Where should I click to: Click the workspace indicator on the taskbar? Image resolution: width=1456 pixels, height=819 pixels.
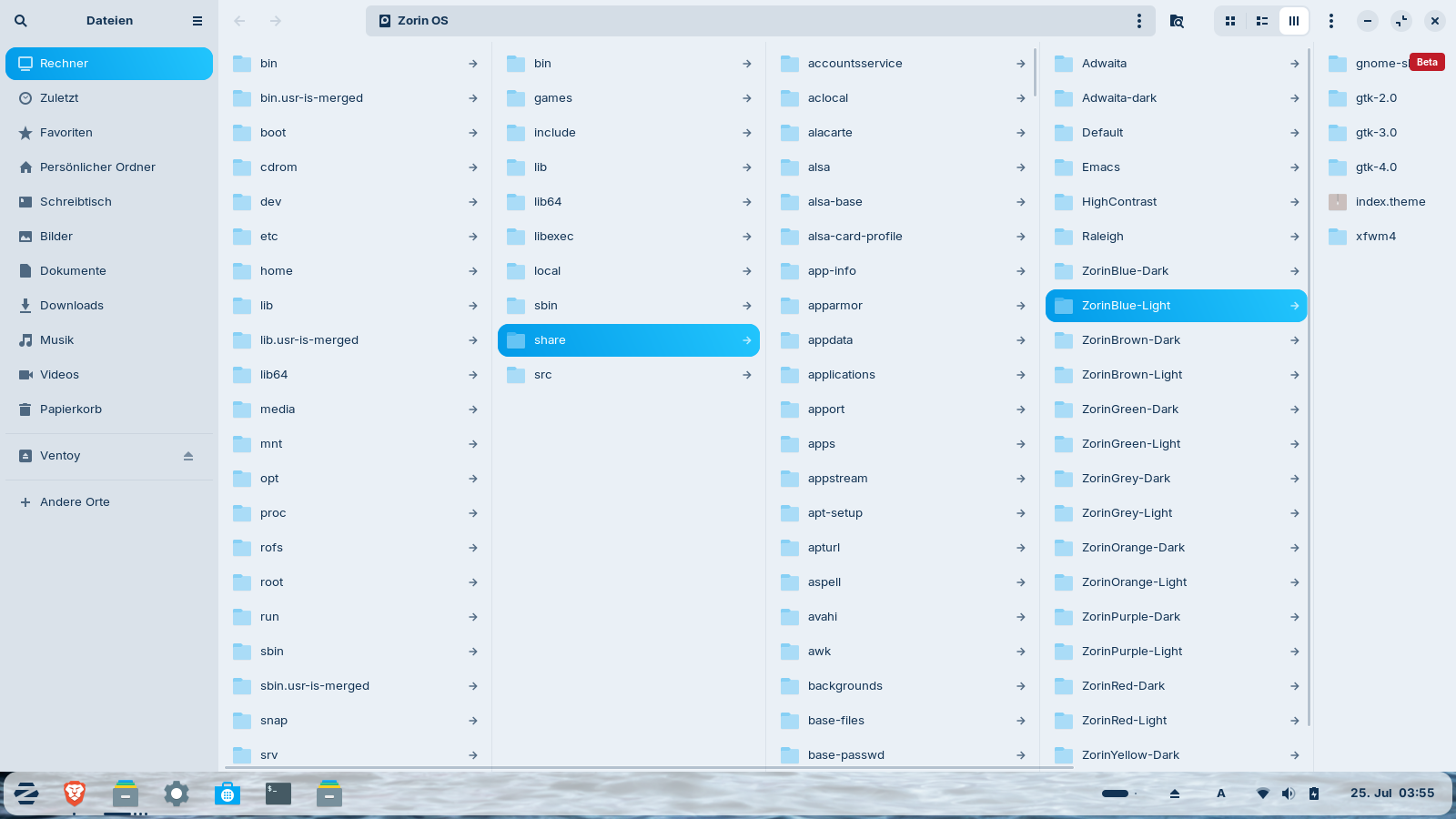(1119, 794)
